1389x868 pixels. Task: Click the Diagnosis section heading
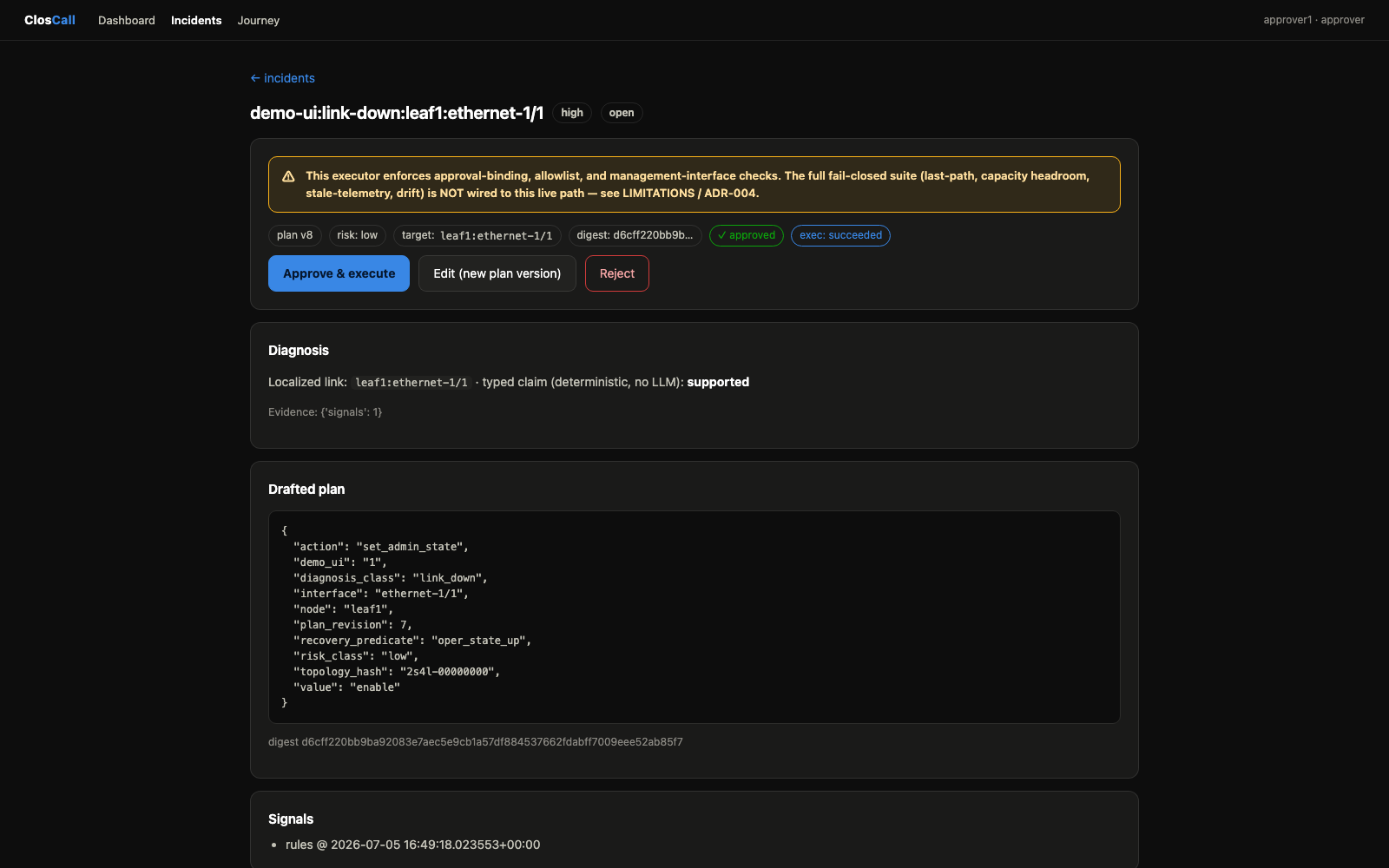pos(299,351)
